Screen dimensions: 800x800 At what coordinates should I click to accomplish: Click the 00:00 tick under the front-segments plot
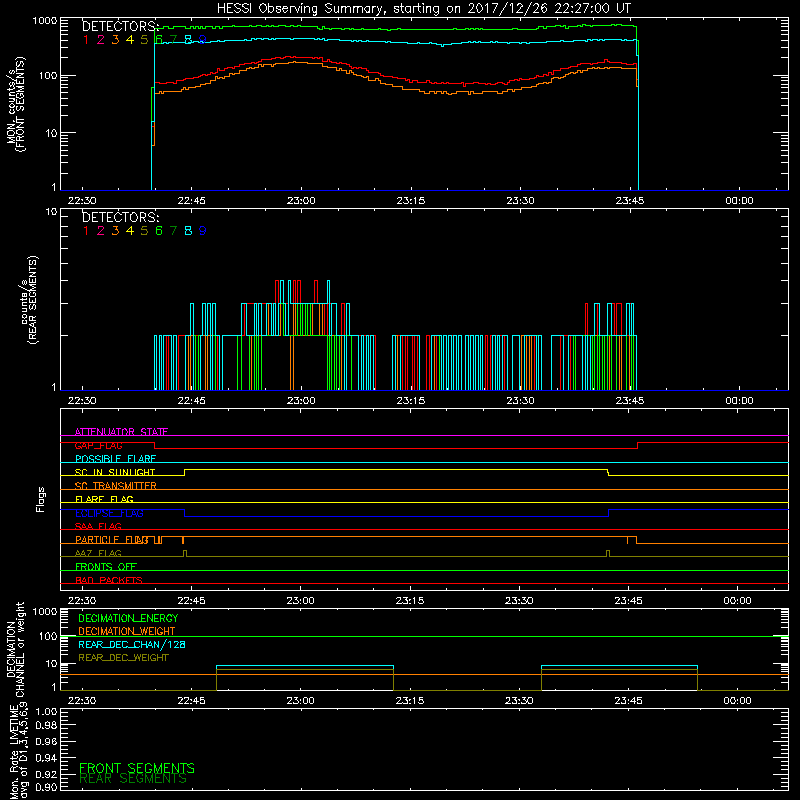pyautogui.click(x=739, y=201)
